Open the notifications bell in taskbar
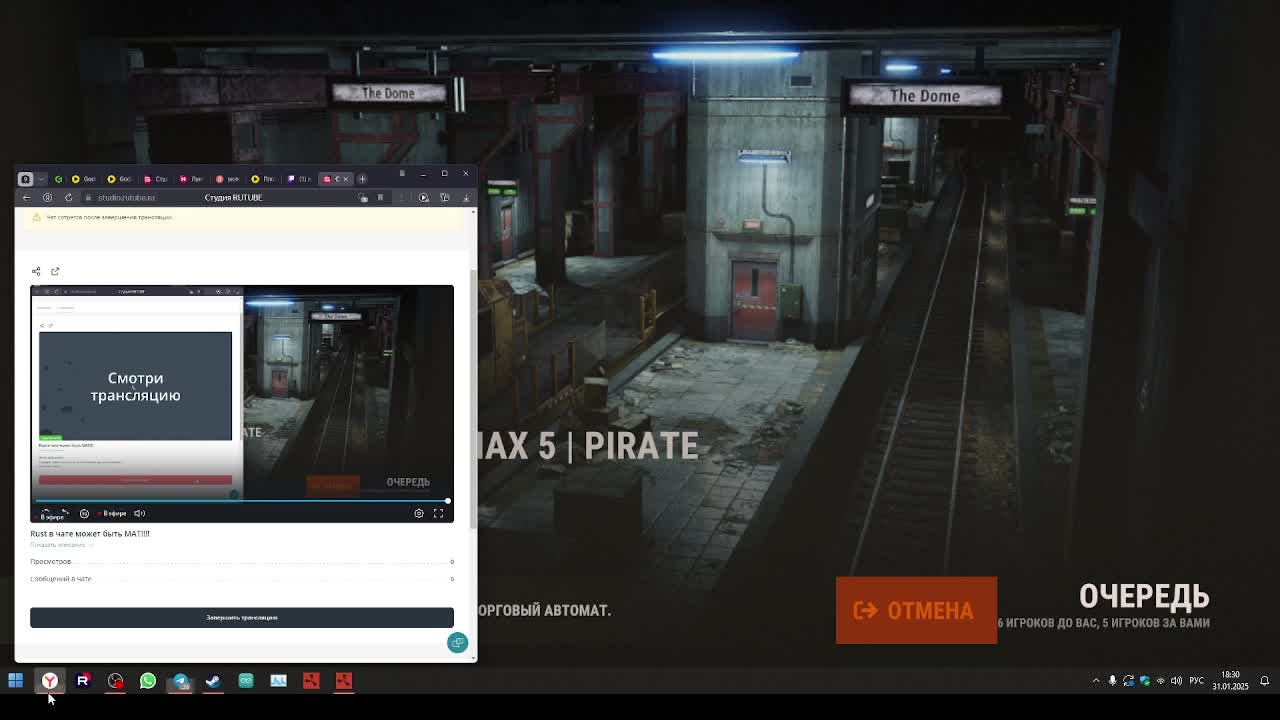The height and width of the screenshot is (720, 1280). point(1264,681)
